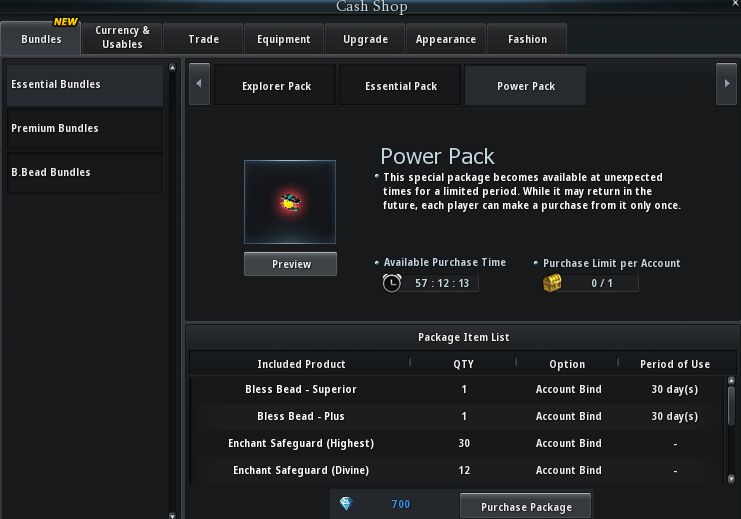Select the Fashion tab

pos(527,40)
